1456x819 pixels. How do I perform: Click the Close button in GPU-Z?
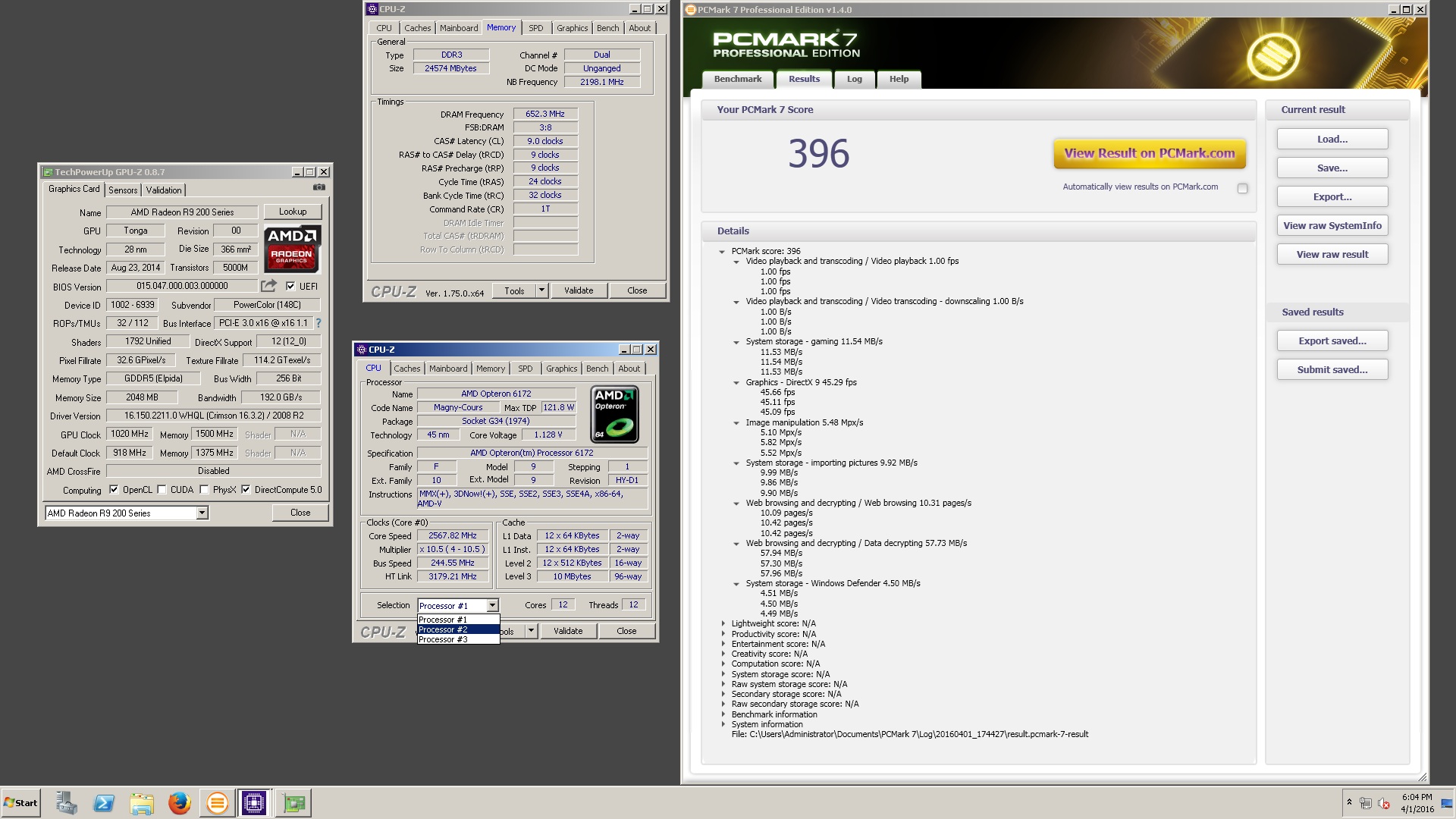tap(300, 513)
